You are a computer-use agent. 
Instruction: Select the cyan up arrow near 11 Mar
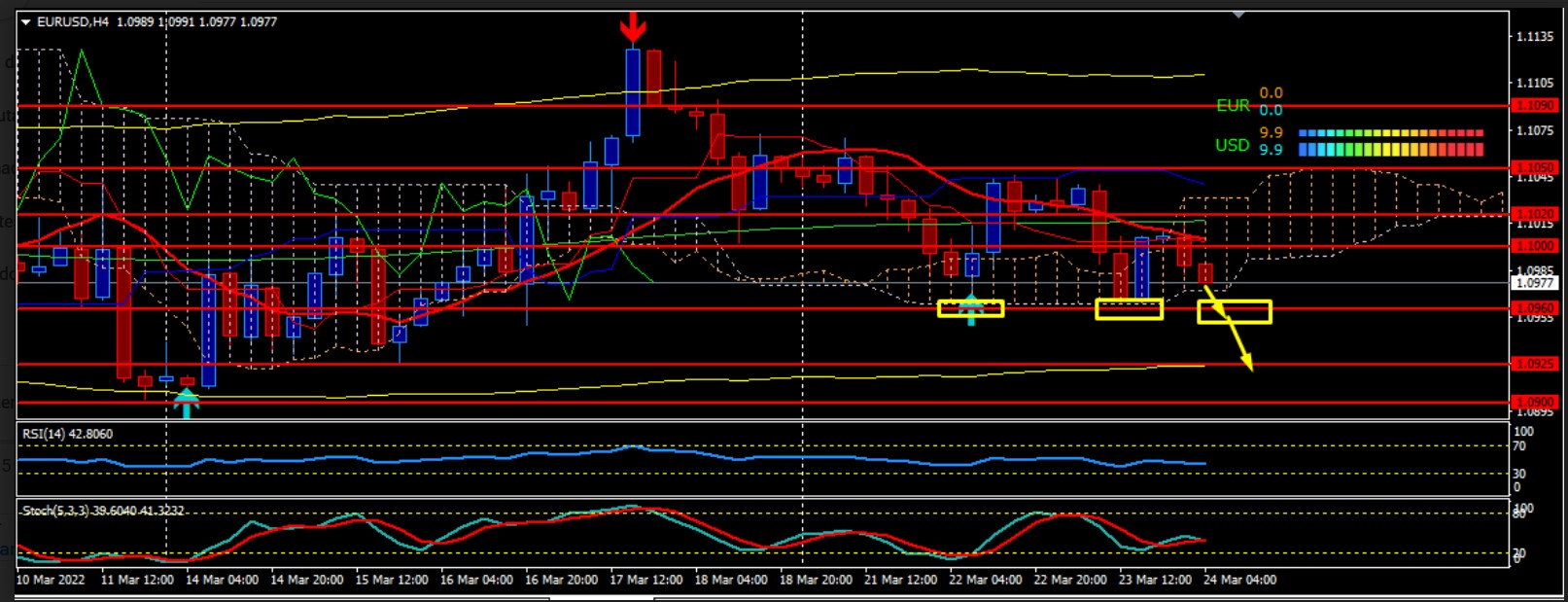[x=186, y=402]
